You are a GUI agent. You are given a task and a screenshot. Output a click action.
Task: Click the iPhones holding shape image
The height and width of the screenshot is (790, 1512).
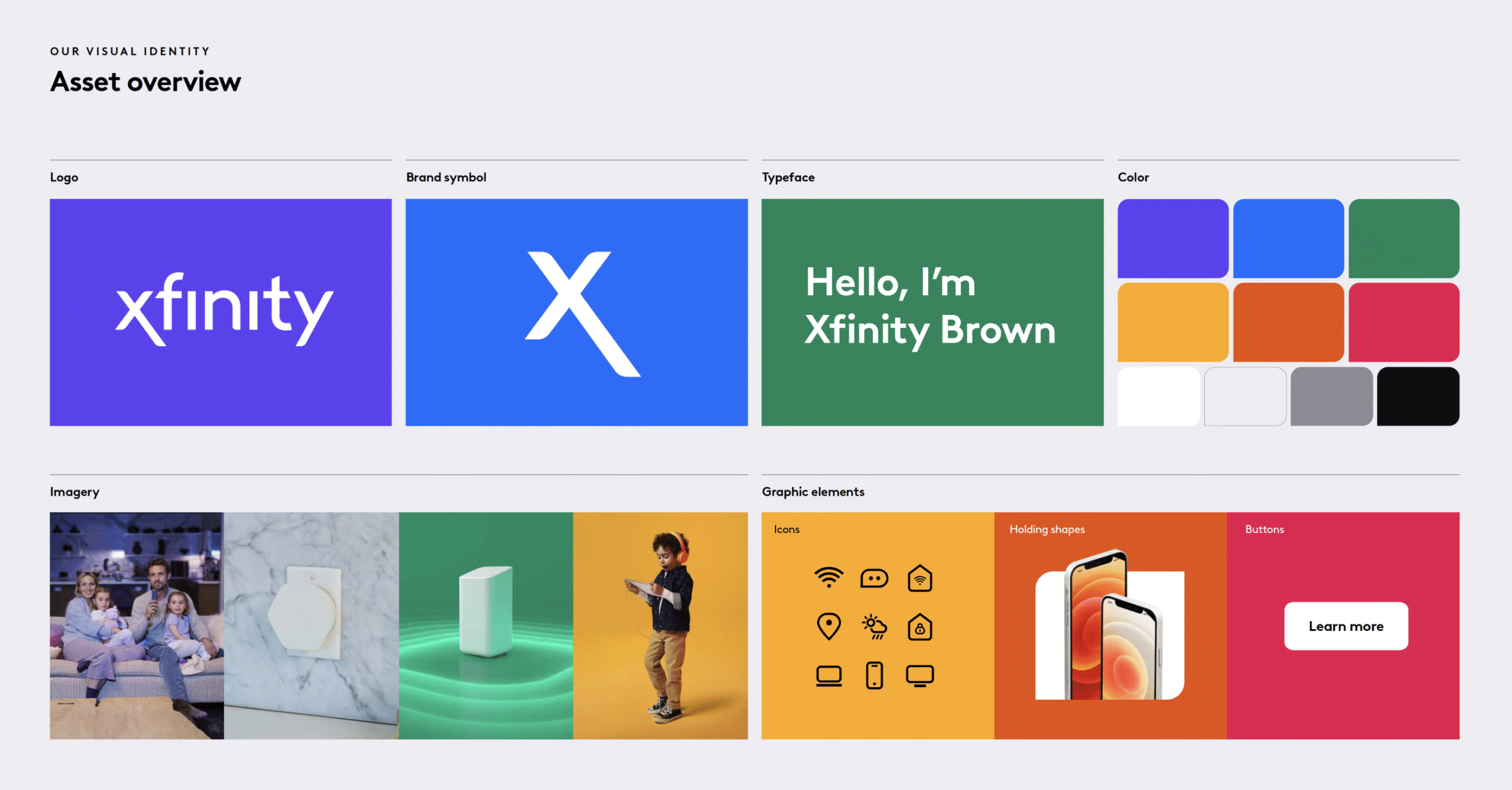pos(1110,625)
